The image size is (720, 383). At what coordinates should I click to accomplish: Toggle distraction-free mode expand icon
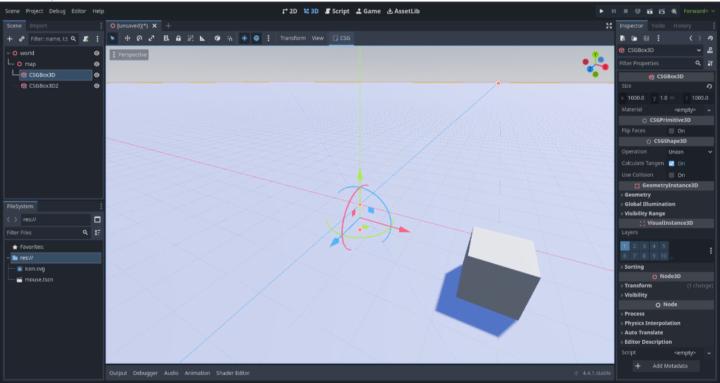pos(609,26)
